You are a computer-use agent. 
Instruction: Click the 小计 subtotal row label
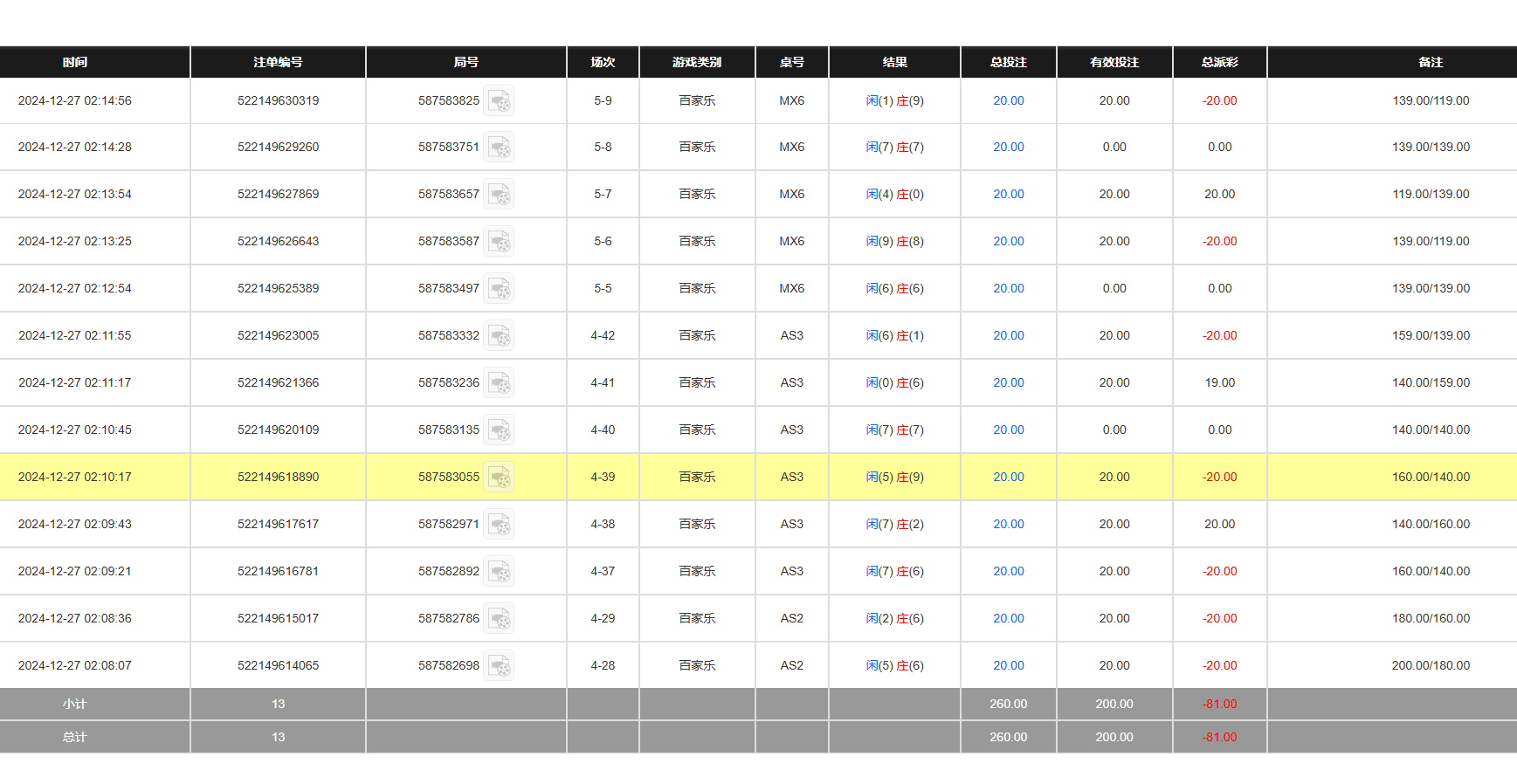pos(75,704)
